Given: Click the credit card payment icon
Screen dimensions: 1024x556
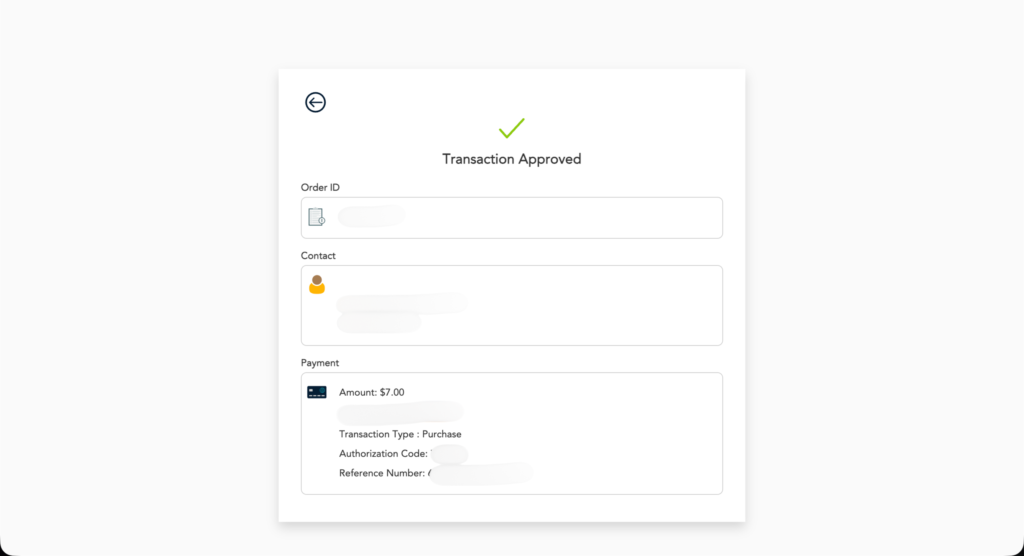Looking at the screenshot, I should tap(317, 392).
